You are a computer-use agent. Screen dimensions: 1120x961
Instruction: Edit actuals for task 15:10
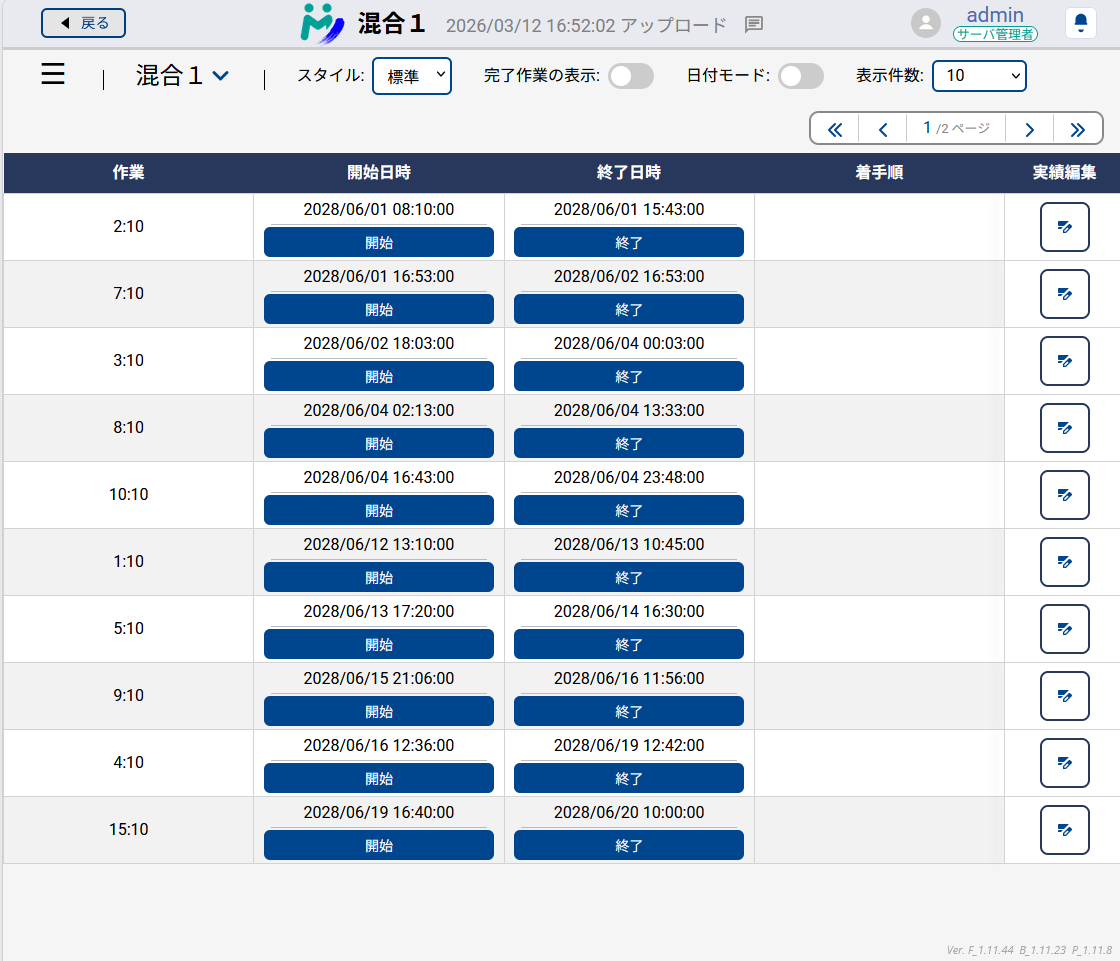point(1064,830)
